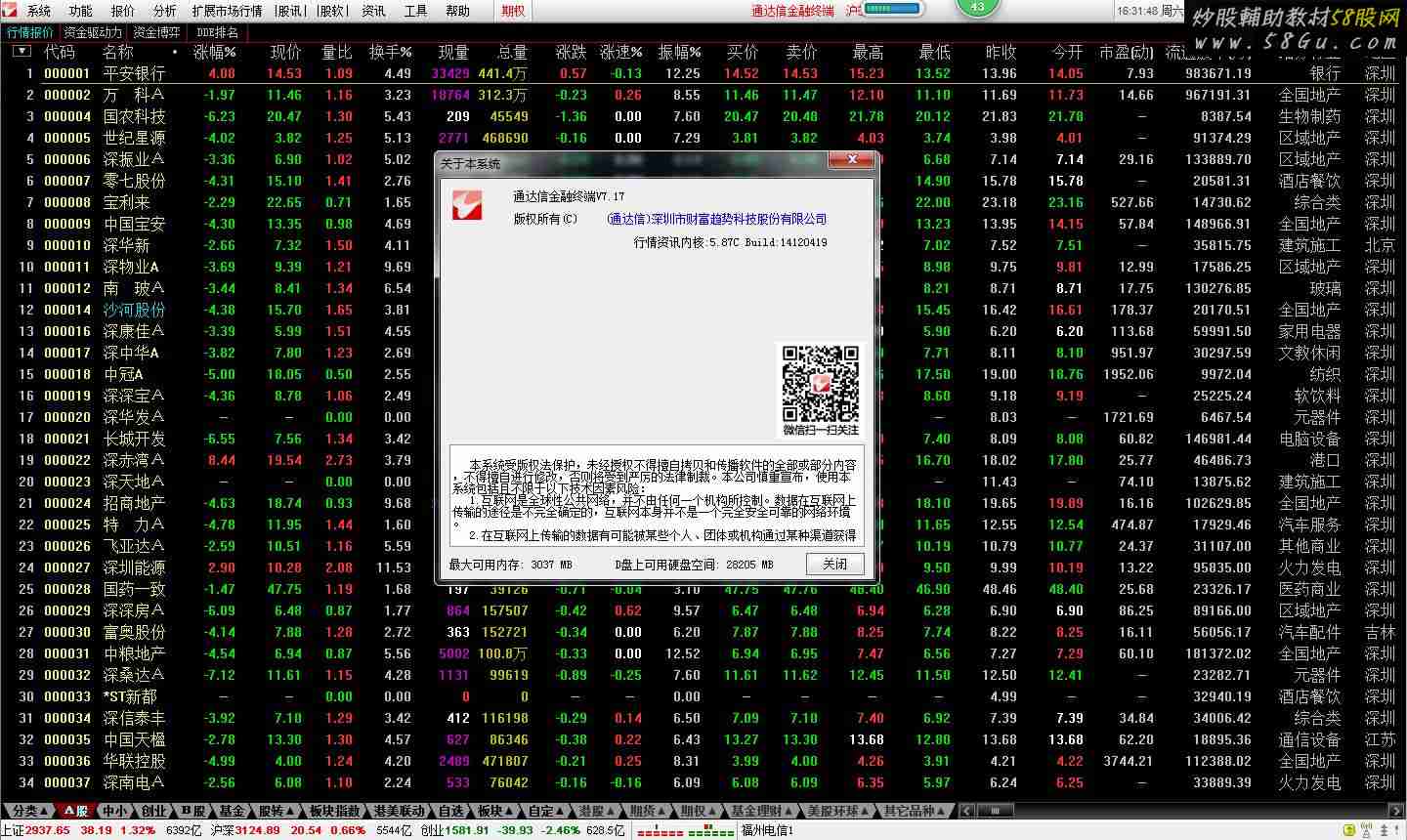This screenshot has width=1407, height=840.
Task: Expand the 其它品种 bottom tab menu
Action: [915, 811]
